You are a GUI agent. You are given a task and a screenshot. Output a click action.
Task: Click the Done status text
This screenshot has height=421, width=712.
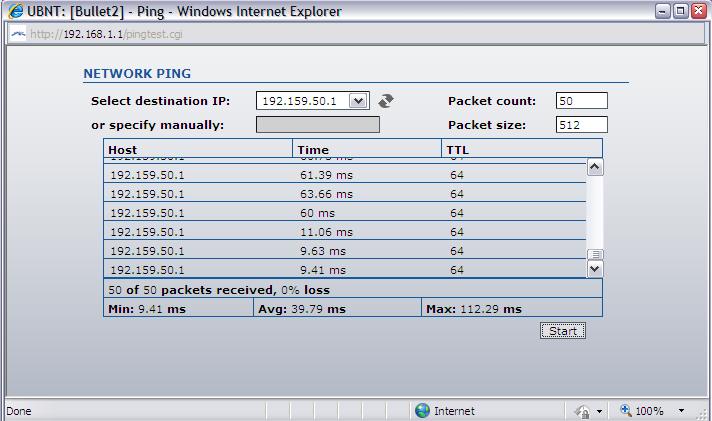pyautogui.click(x=19, y=411)
